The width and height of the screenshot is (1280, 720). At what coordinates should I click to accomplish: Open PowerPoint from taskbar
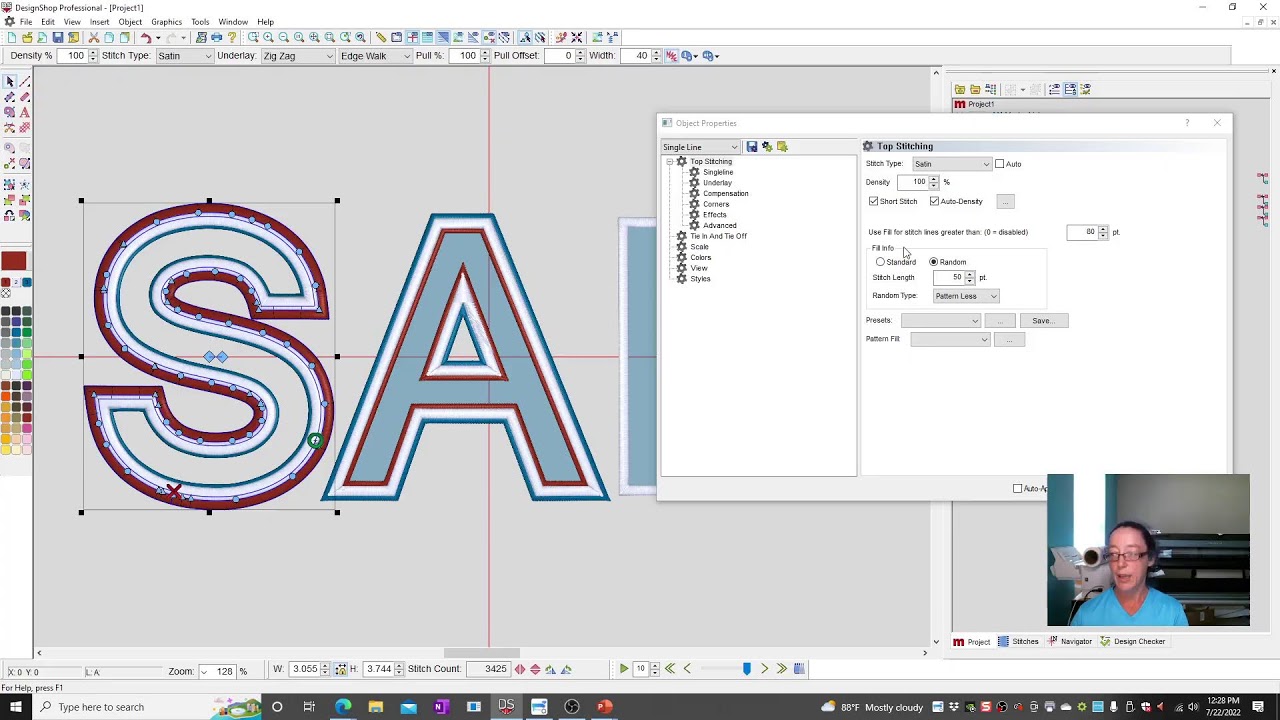point(604,707)
